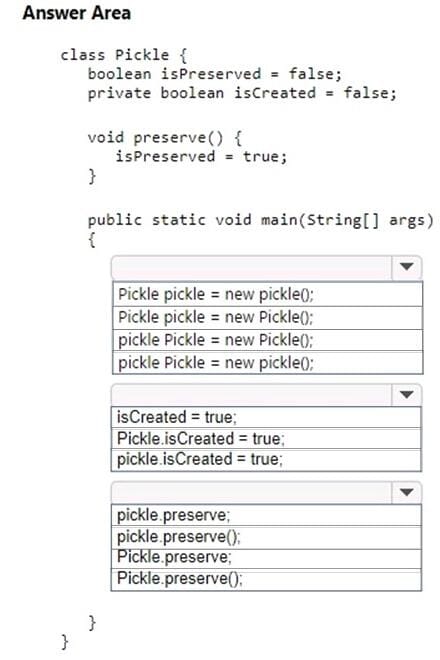440x660 pixels.
Task: Select "pickle.preserve;" option
Action: [266, 515]
